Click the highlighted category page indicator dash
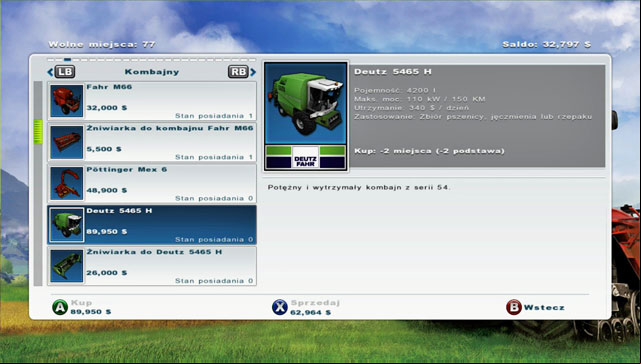Screen dimensions: 641x364 pos(67,60)
